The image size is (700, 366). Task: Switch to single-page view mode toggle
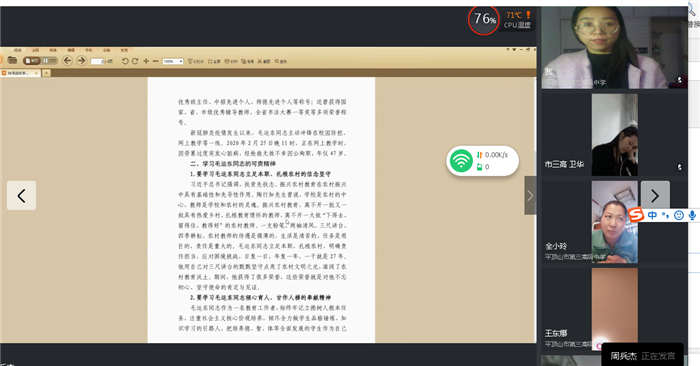pos(32,61)
